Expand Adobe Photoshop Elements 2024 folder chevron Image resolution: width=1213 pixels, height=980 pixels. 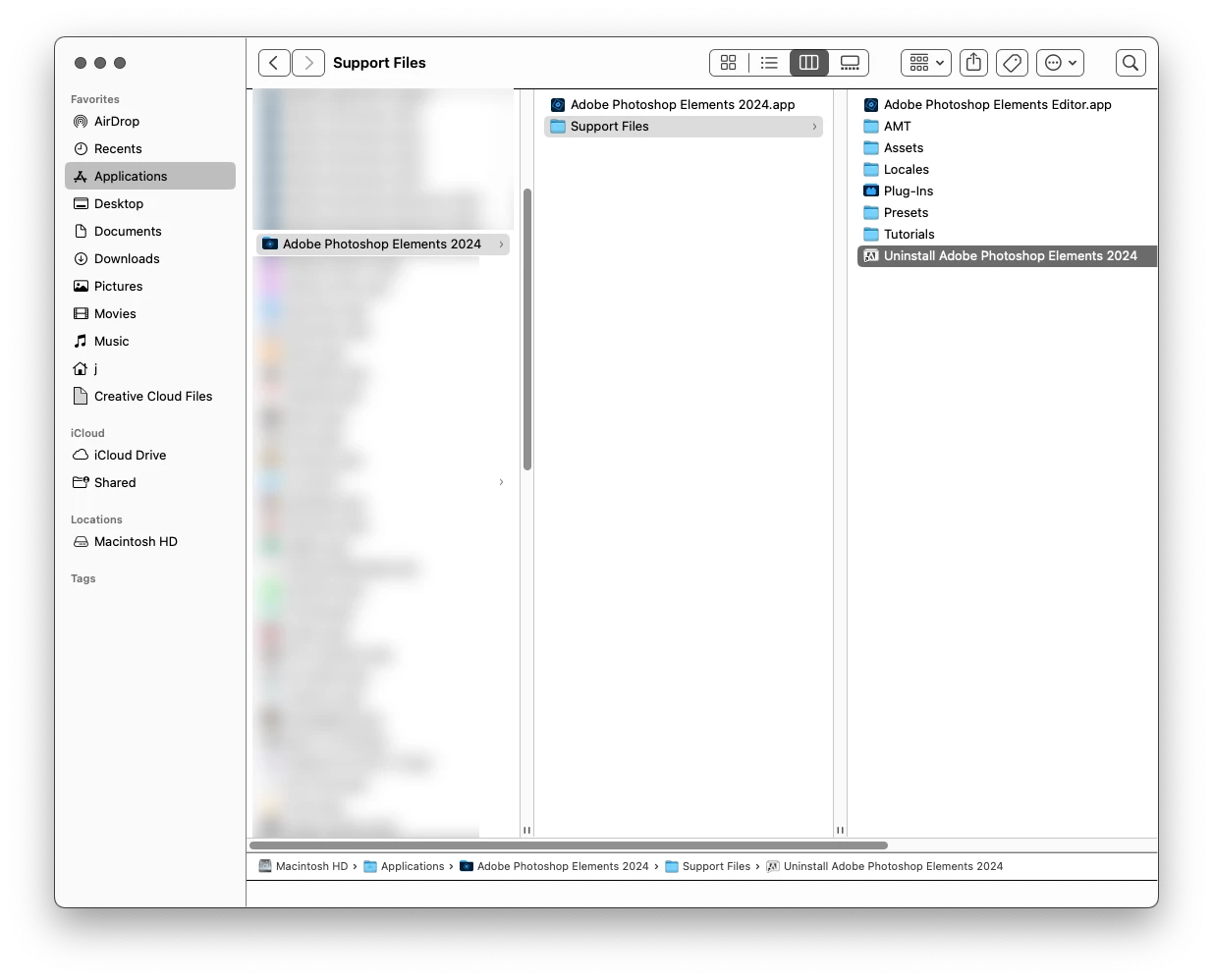pyautogui.click(x=501, y=245)
